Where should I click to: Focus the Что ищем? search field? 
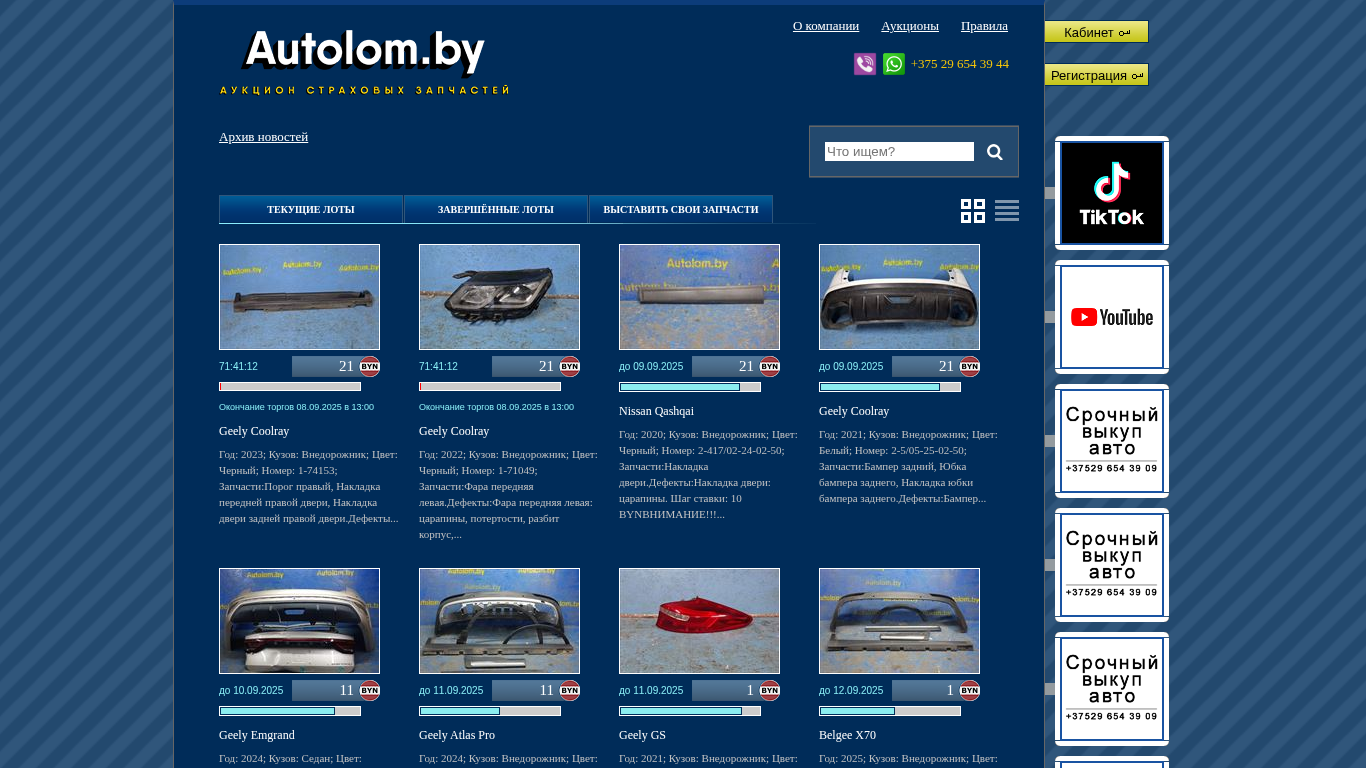899,152
